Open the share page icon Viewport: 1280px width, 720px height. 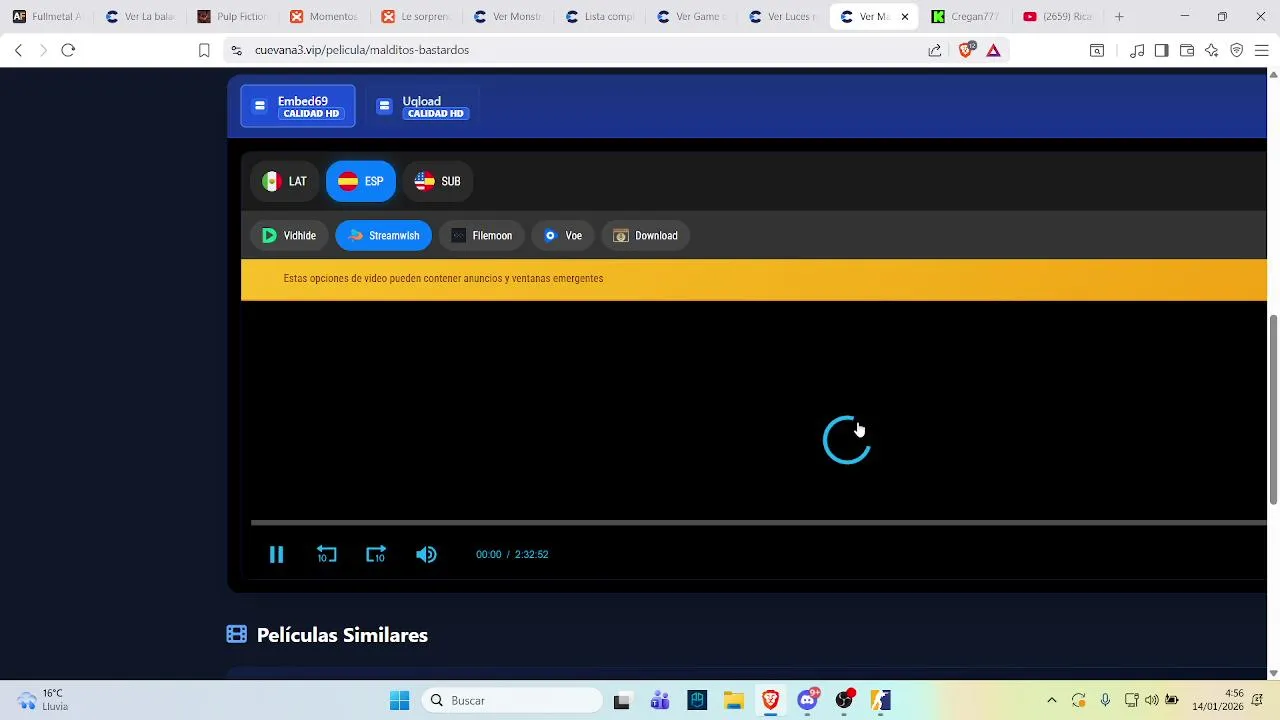934,50
